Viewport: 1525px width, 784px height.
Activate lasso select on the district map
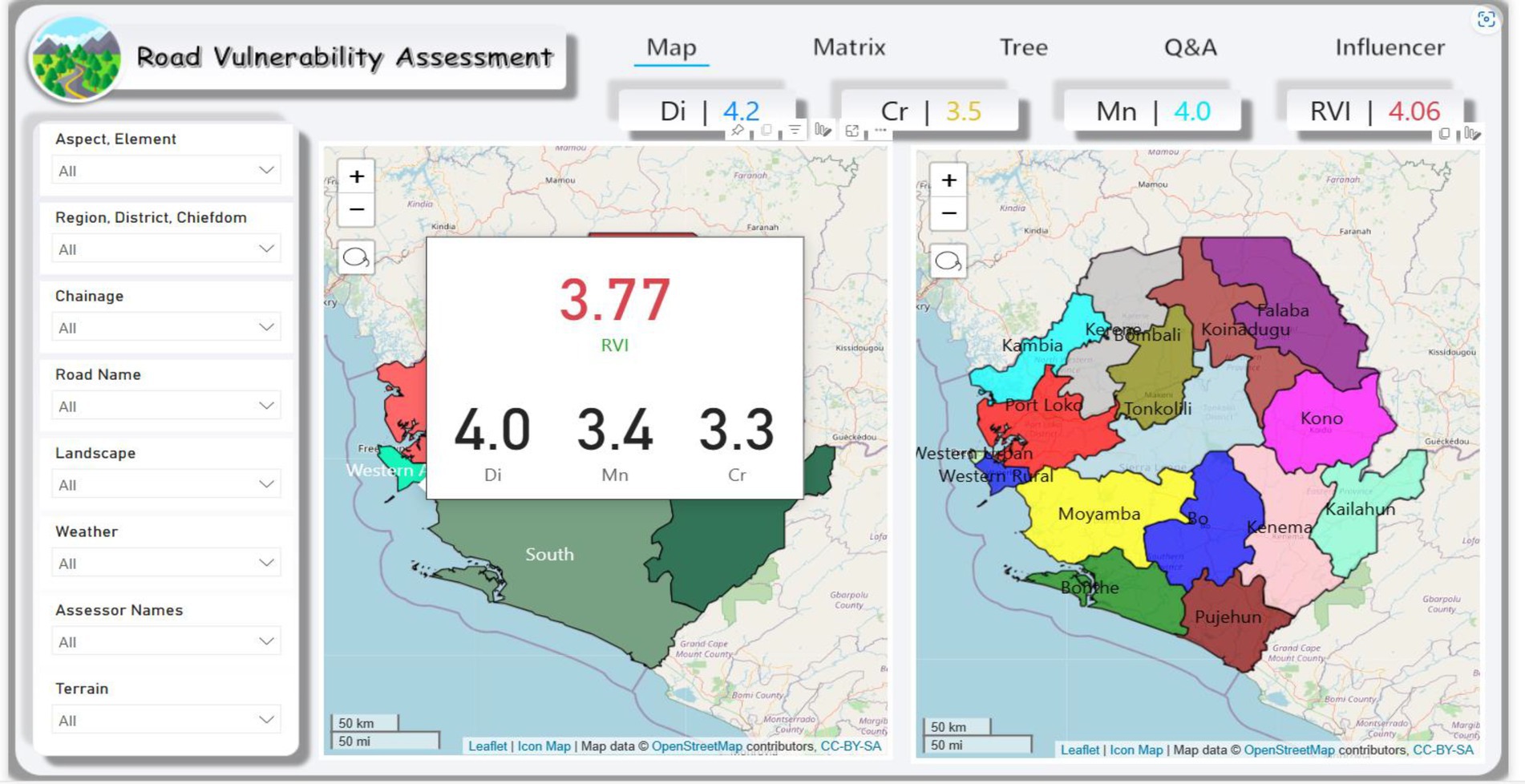(x=948, y=261)
